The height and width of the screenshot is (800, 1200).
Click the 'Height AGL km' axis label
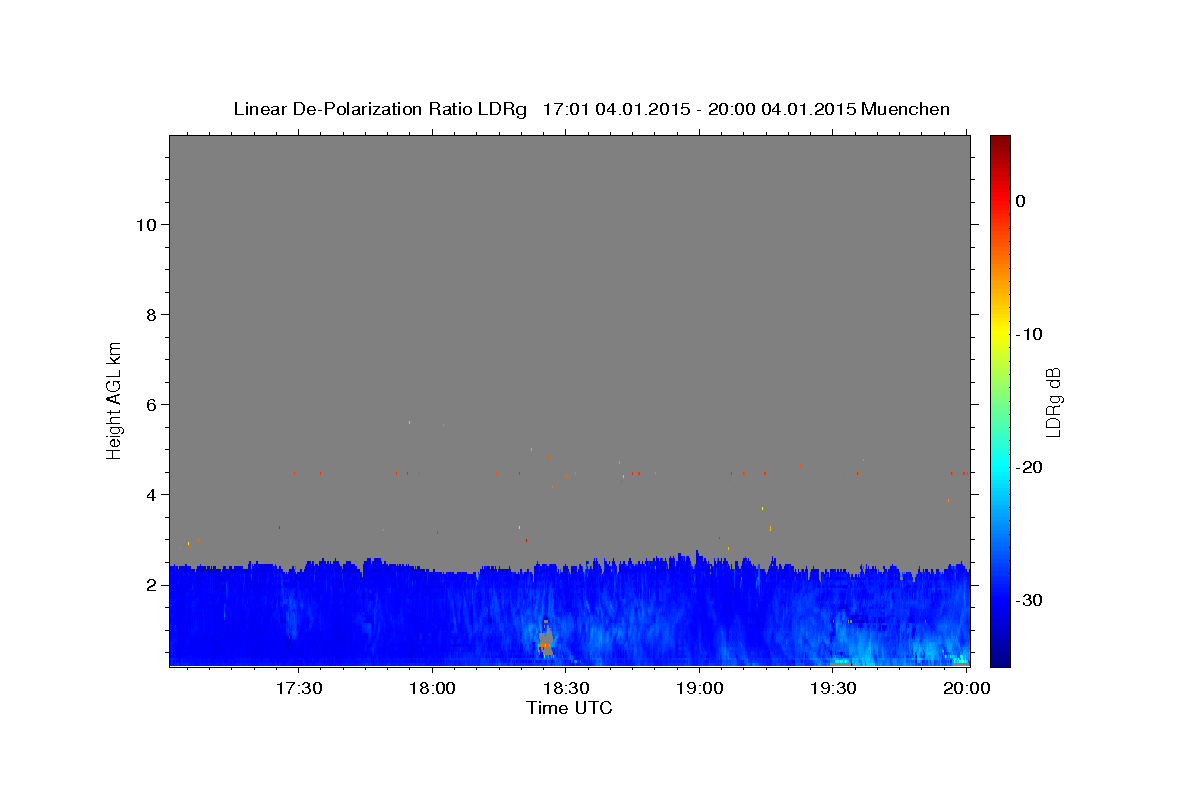click(x=114, y=399)
